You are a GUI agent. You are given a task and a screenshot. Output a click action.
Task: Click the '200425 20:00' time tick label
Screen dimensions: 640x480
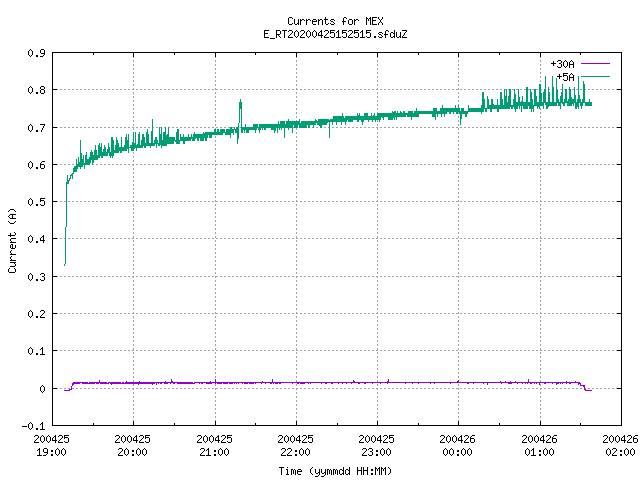point(133,446)
